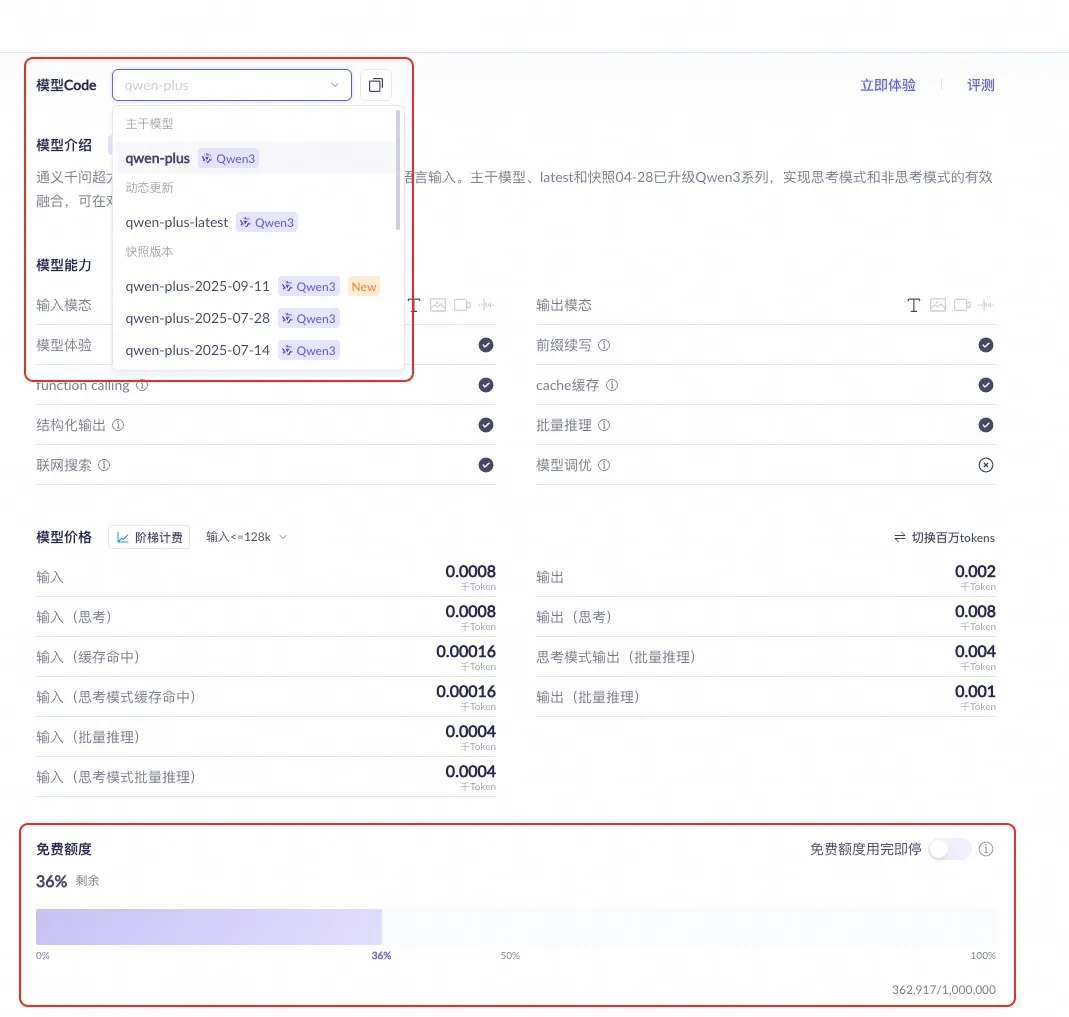Click the 输出（思考）price 0.008
This screenshot has width=1069, height=1017.
tap(975, 611)
